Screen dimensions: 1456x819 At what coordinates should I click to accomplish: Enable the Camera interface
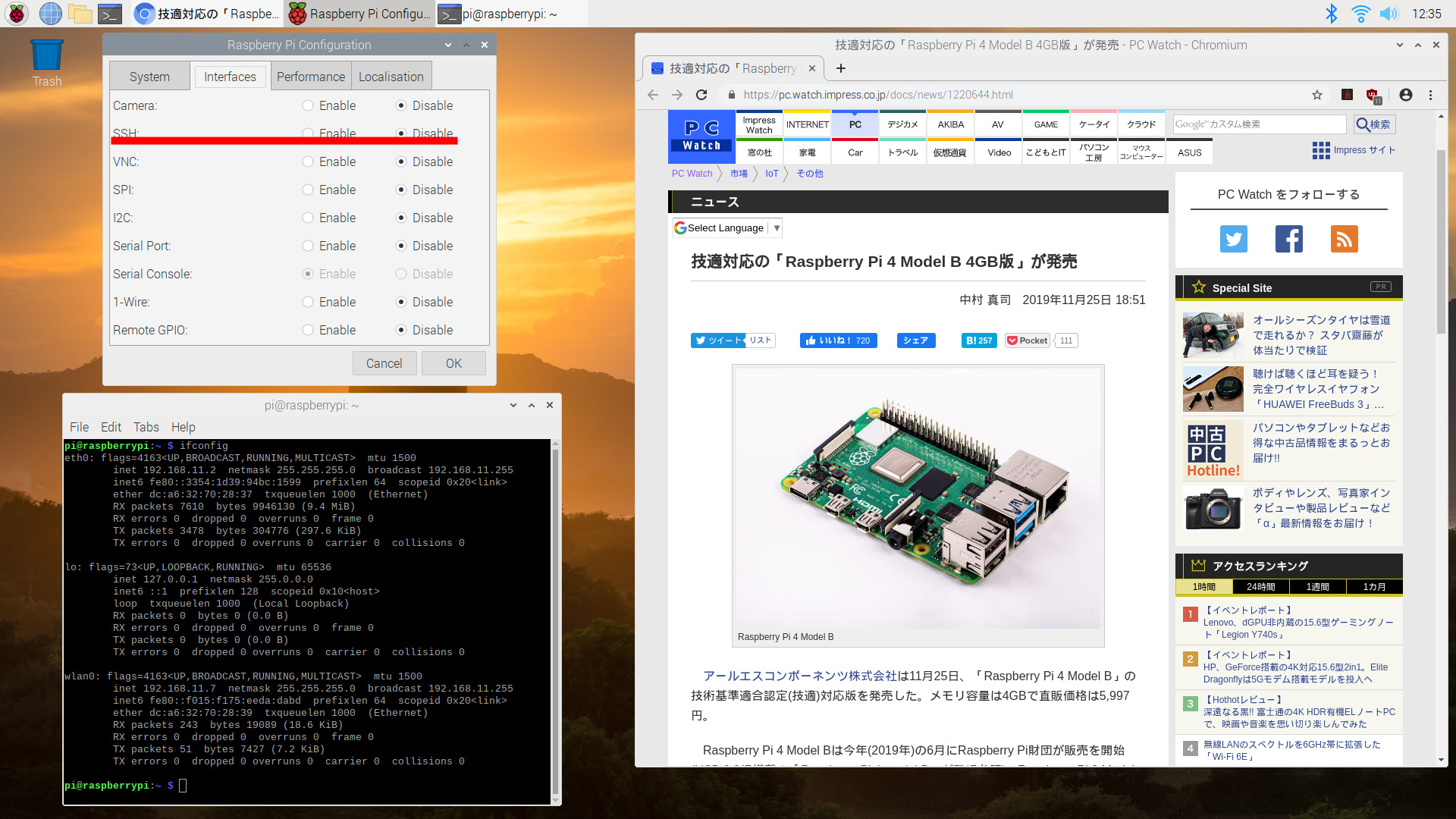pos(308,105)
